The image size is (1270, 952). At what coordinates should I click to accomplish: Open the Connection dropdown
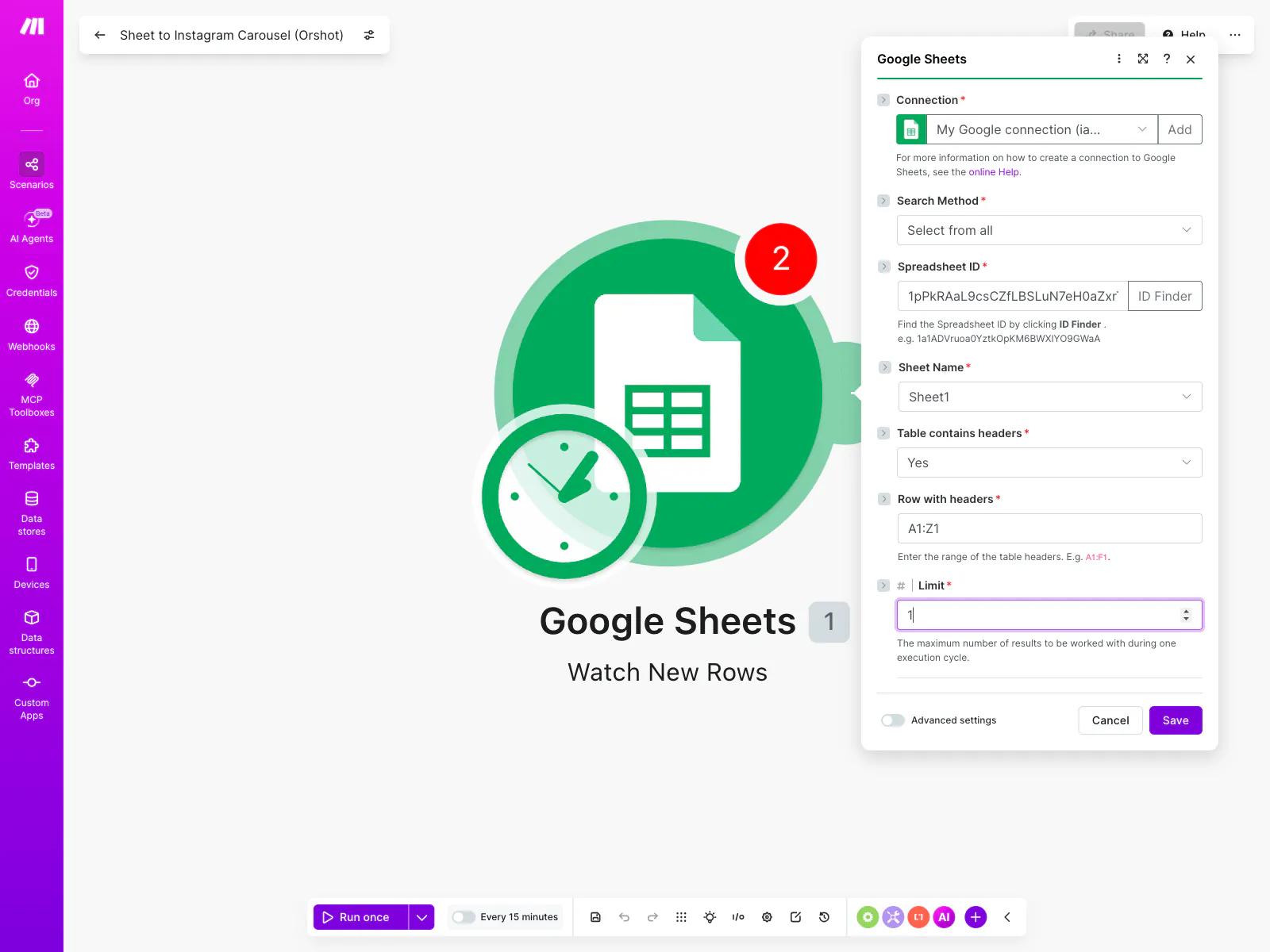point(1041,129)
